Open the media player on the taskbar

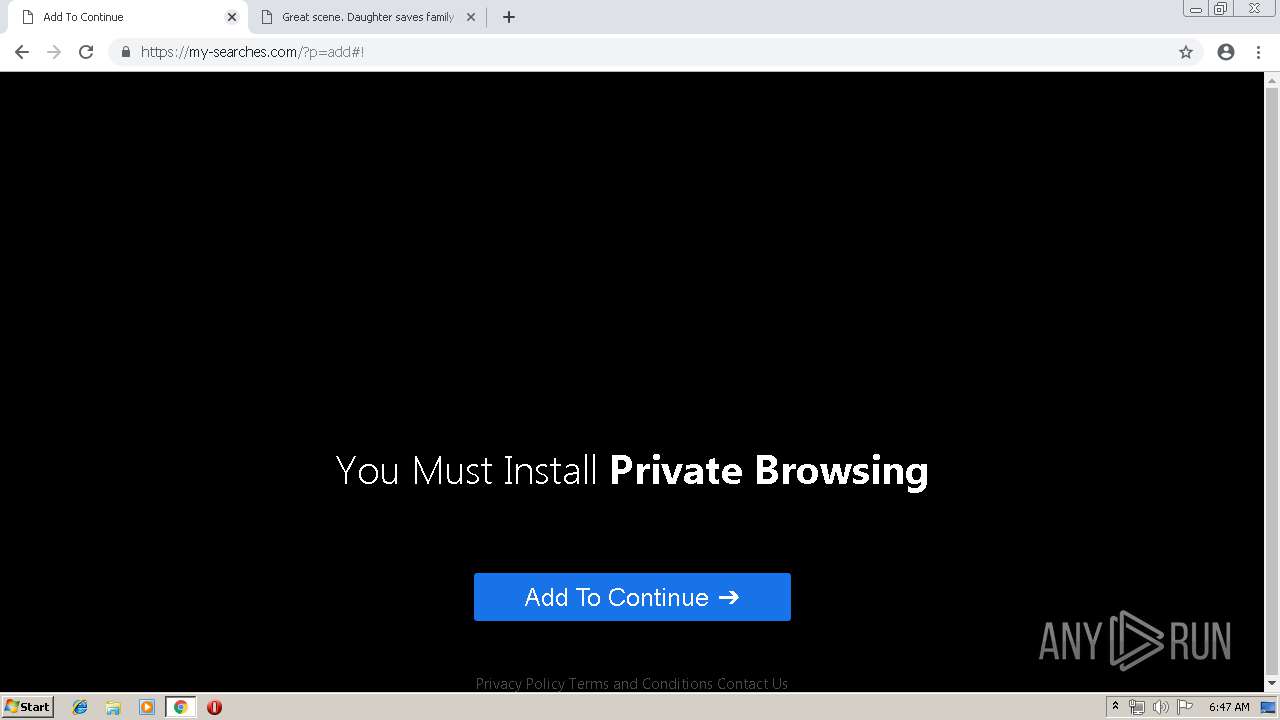tap(147, 707)
